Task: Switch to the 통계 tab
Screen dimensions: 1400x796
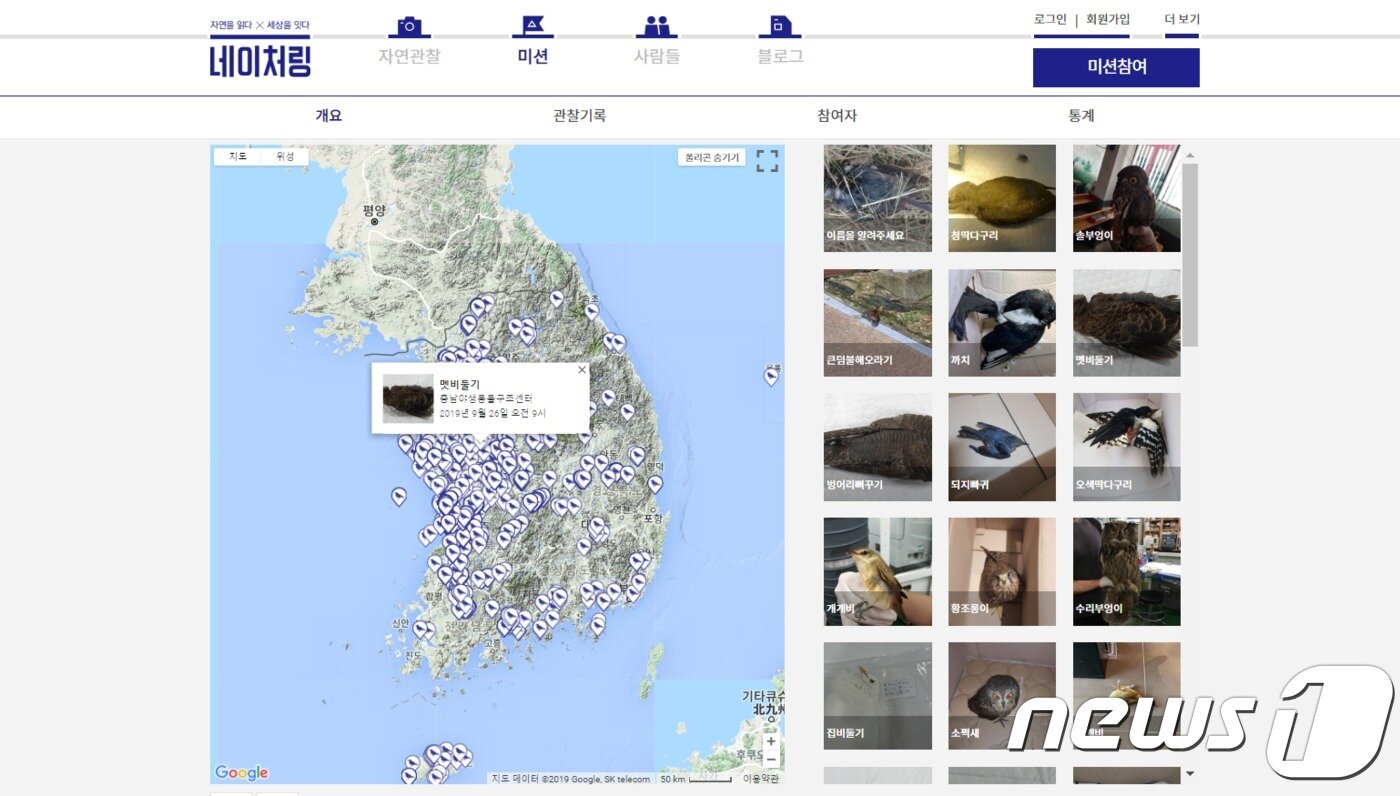Action: coord(1081,116)
